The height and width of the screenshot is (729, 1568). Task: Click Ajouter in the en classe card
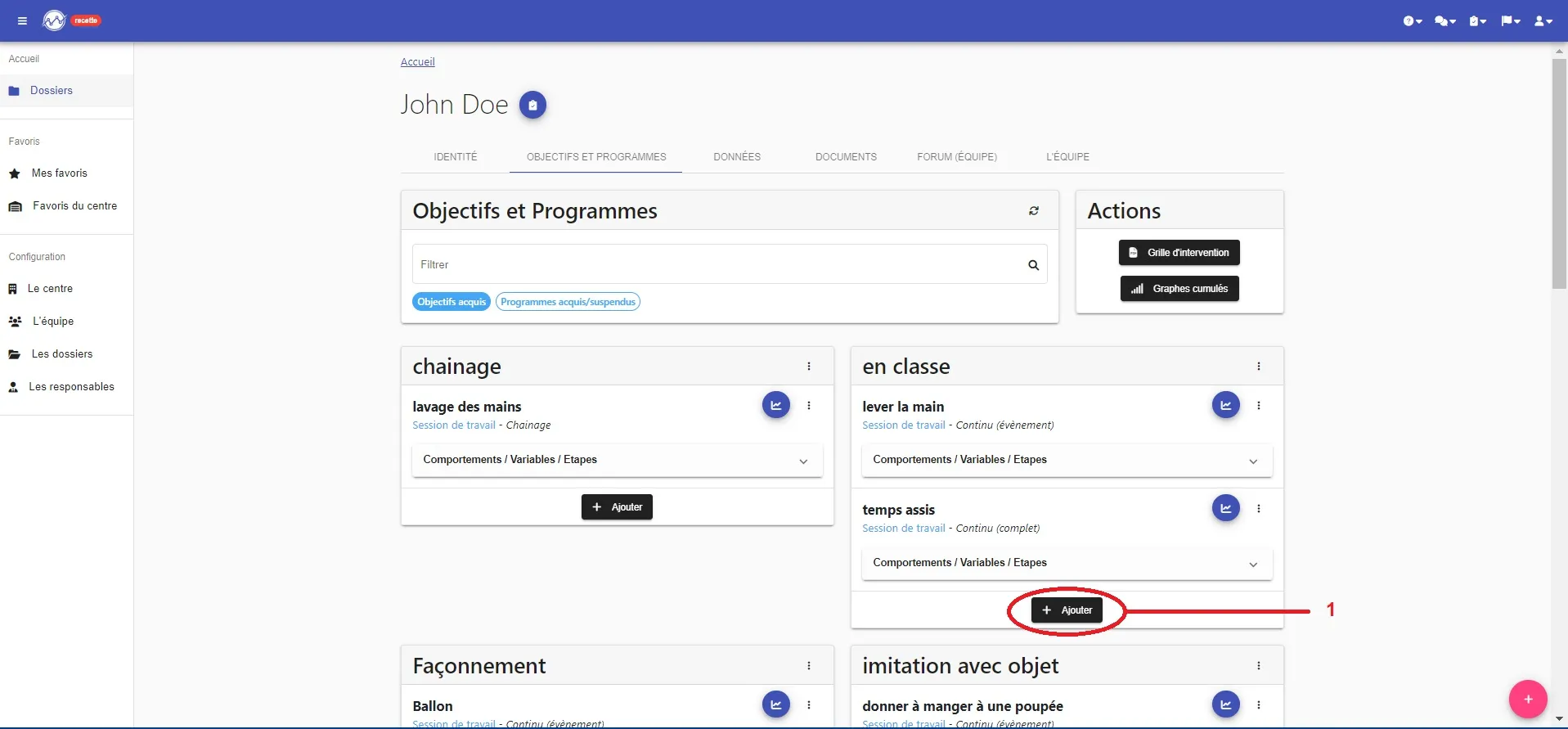[x=1067, y=610]
